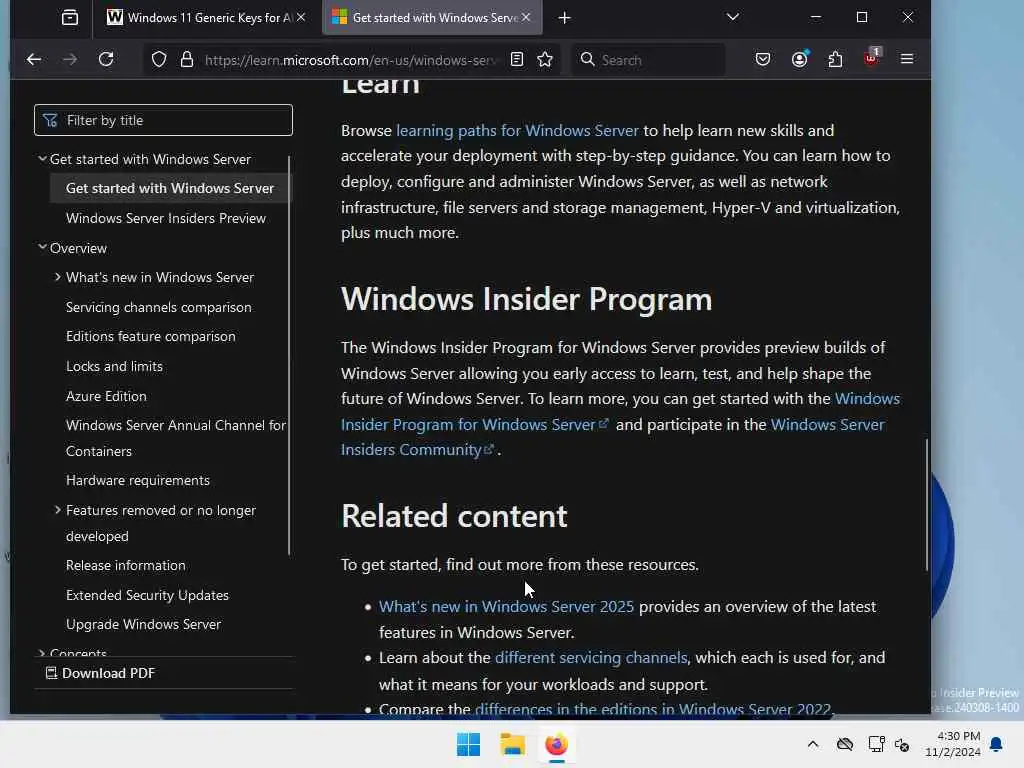
Task: Follow learning paths for Windows Server link
Action: (517, 131)
